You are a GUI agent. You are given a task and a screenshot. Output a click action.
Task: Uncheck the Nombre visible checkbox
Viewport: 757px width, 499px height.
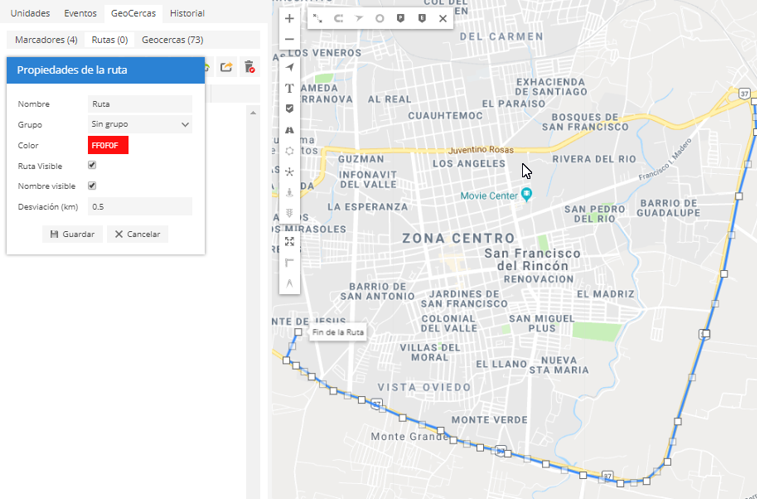92,186
